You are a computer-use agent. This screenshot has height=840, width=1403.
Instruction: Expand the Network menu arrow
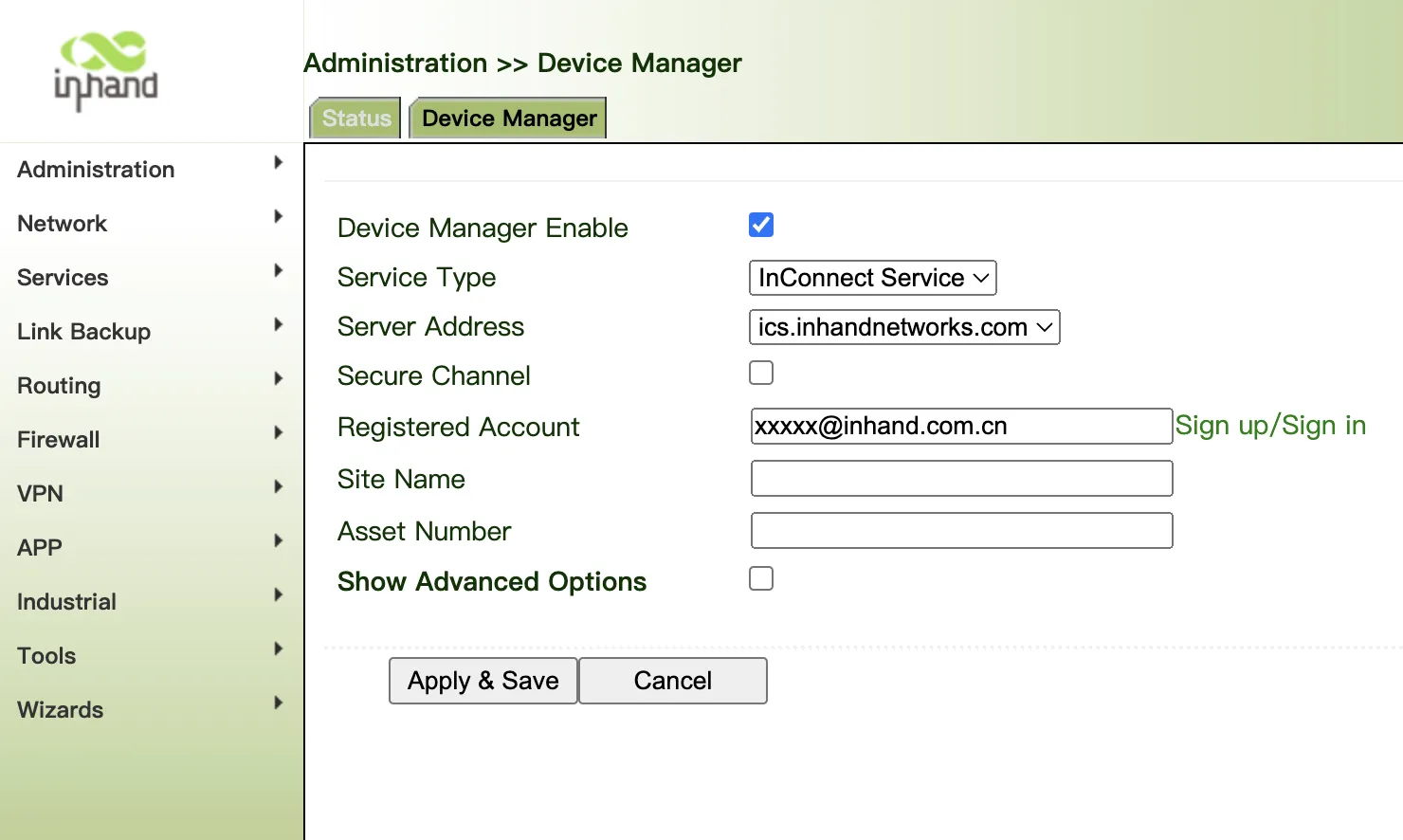(x=278, y=216)
